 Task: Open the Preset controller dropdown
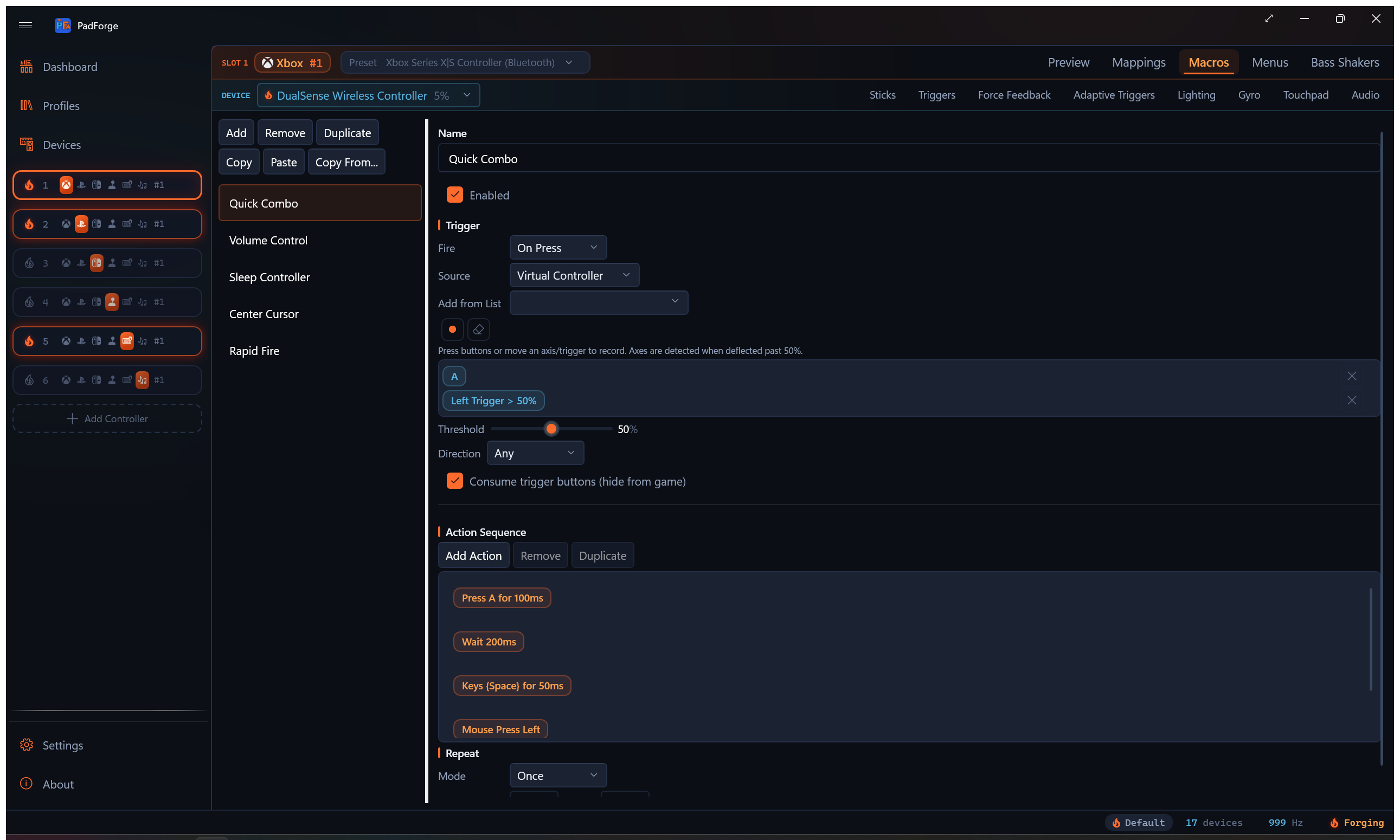coord(465,62)
